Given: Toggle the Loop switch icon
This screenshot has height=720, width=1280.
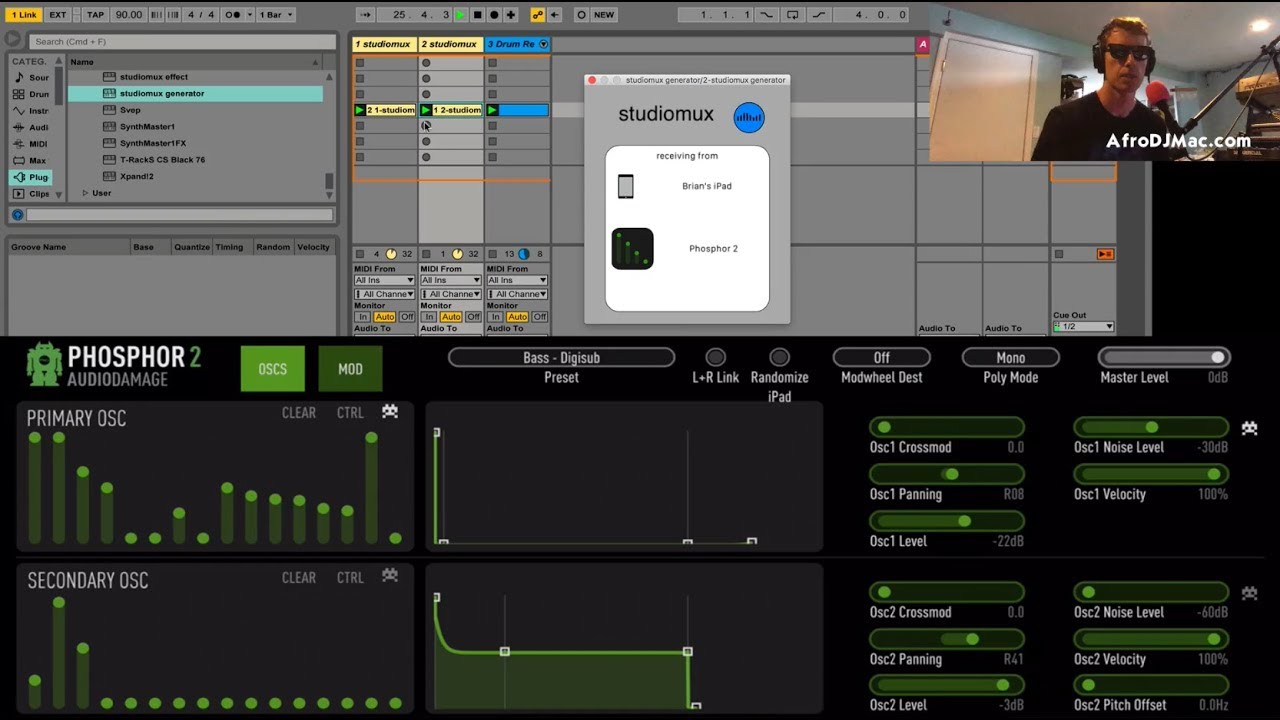Looking at the screenshot, I should (792, 15).
